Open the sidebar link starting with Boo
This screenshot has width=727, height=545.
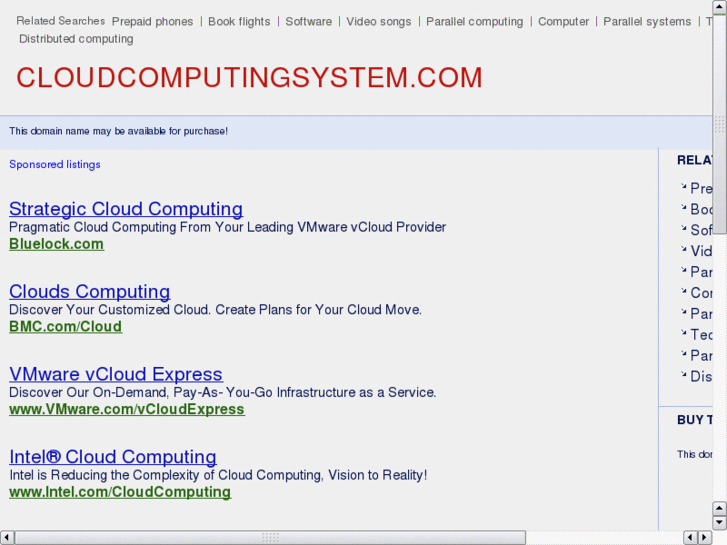(701, 209)
